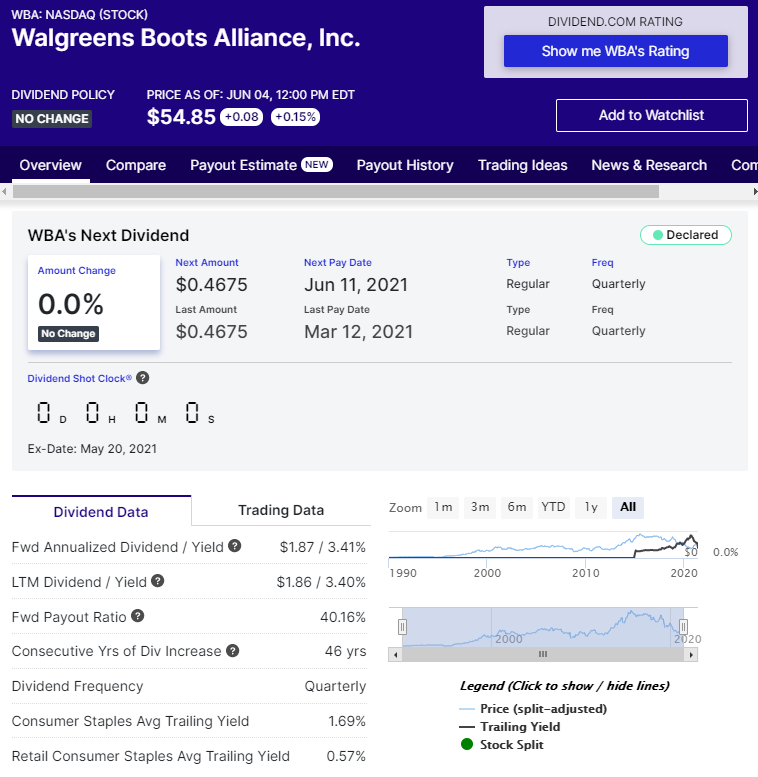
Task: Click the Amount Change label link
Action: 77,271
